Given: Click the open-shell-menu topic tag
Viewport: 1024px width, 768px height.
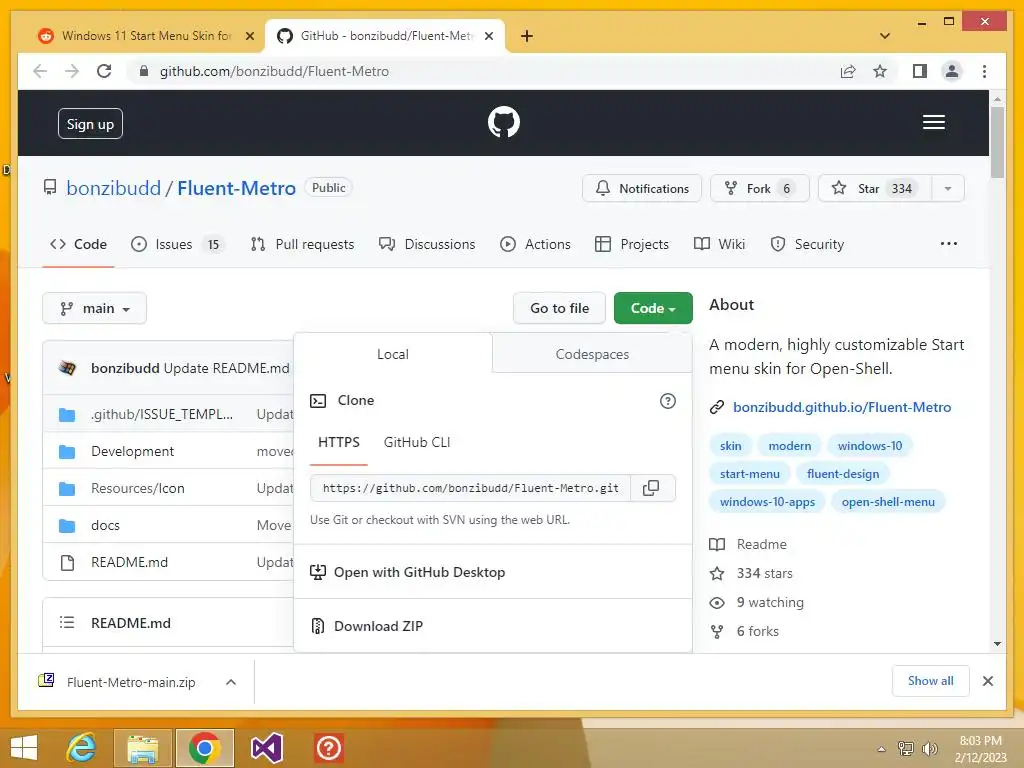Looking at the screenshot, I should (x=888, y=502).
